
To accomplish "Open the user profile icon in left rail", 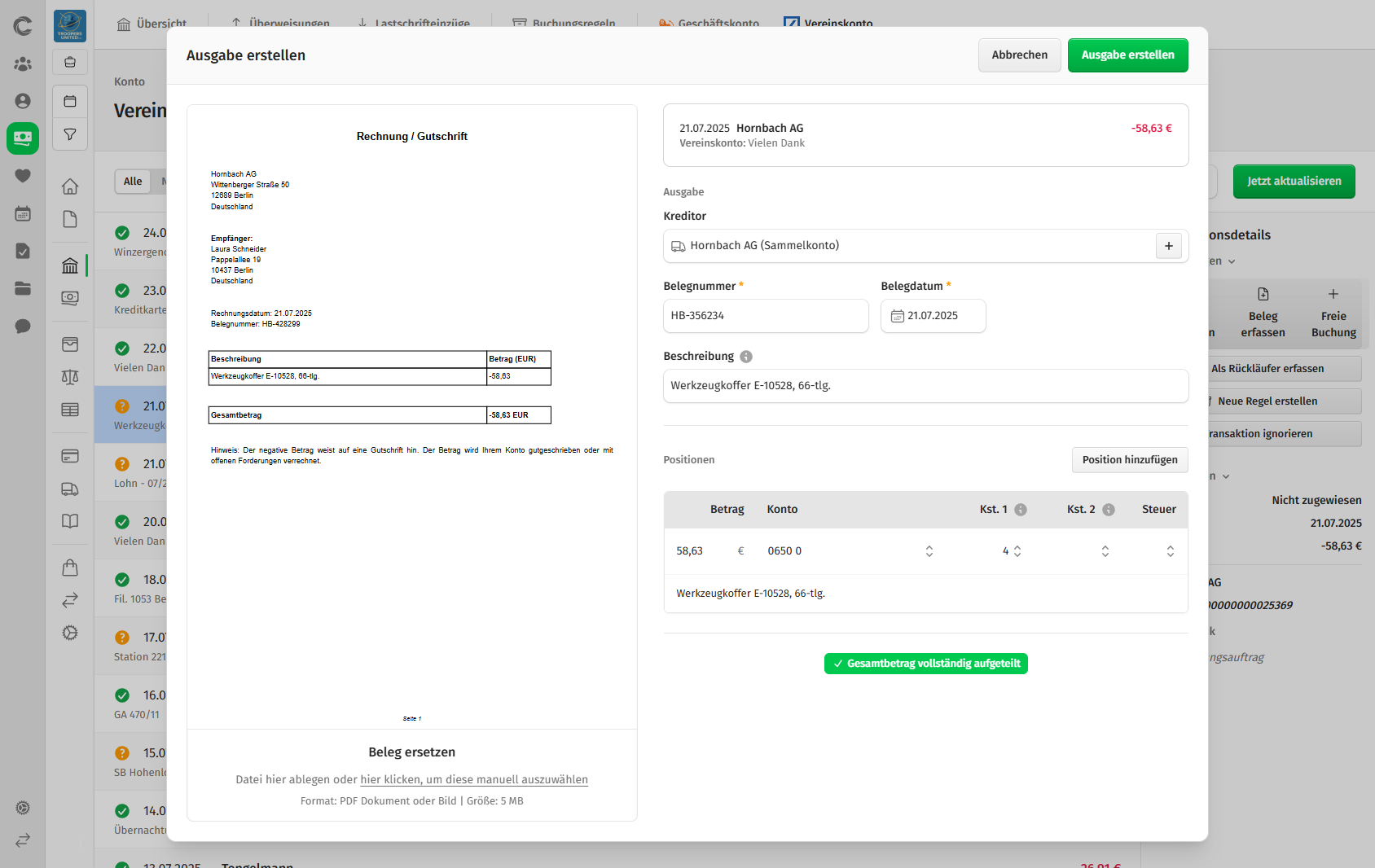I will 23,101.
